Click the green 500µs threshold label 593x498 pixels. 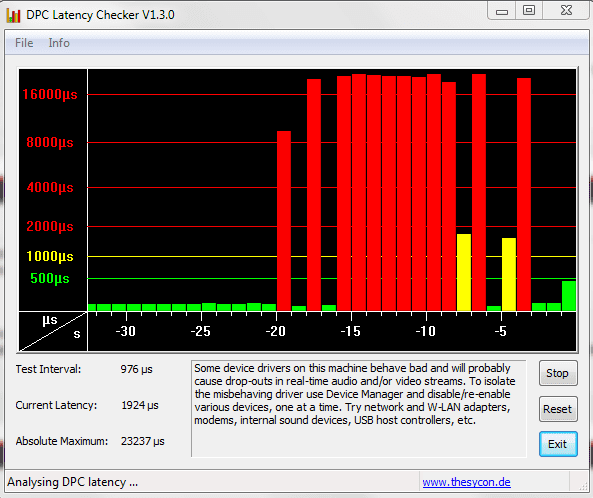(50, 279)
